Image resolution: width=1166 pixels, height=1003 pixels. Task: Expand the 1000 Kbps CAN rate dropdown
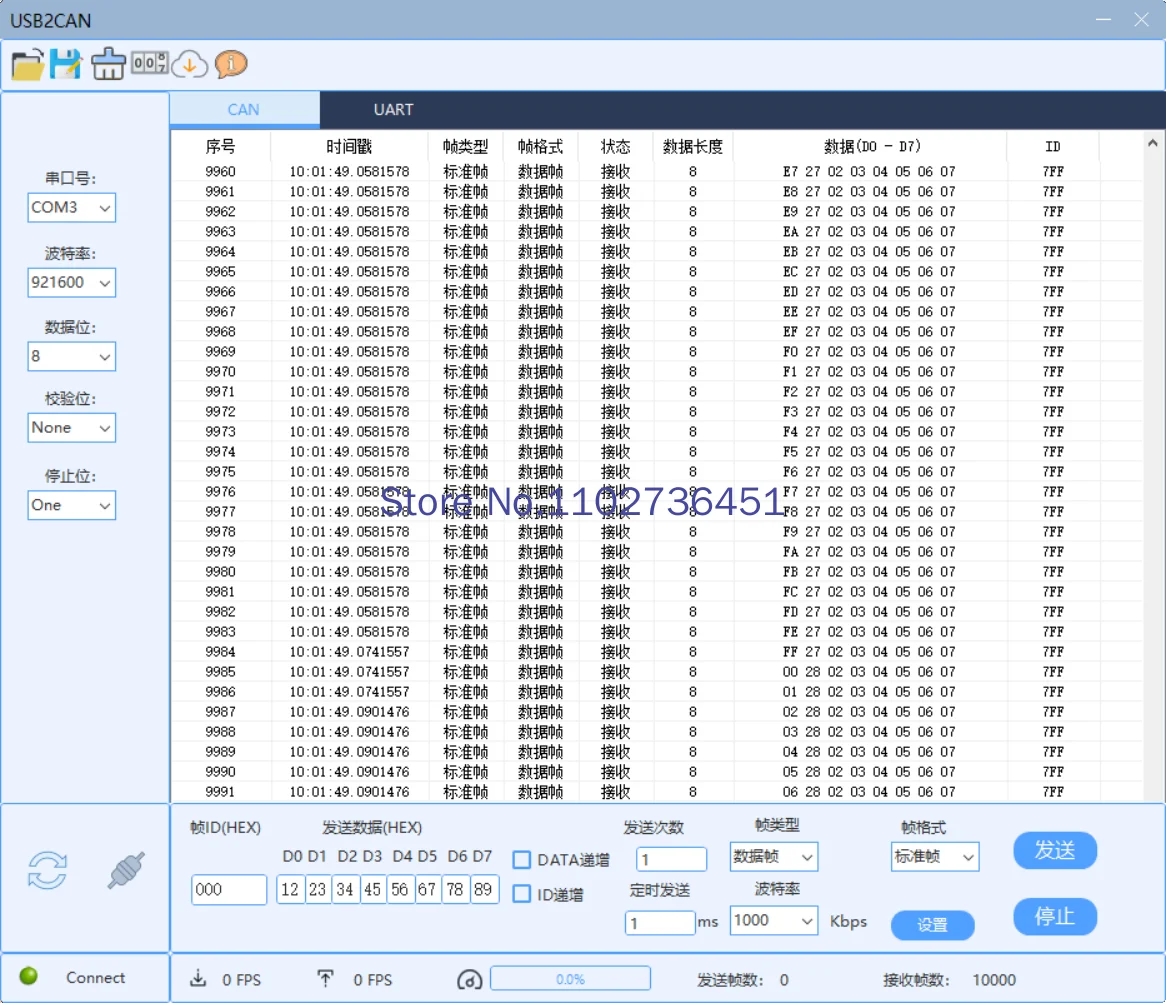[773, 921]
